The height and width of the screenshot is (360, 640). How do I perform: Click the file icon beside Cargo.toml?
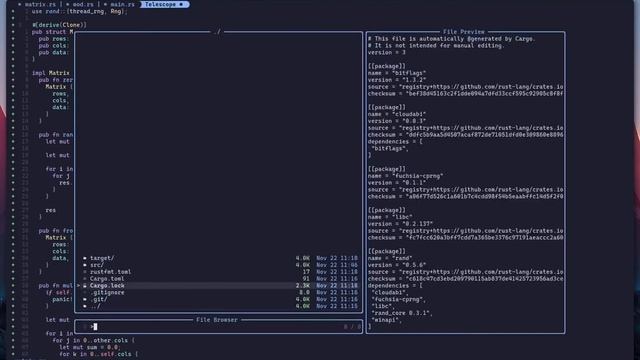(x=85, y=279)
